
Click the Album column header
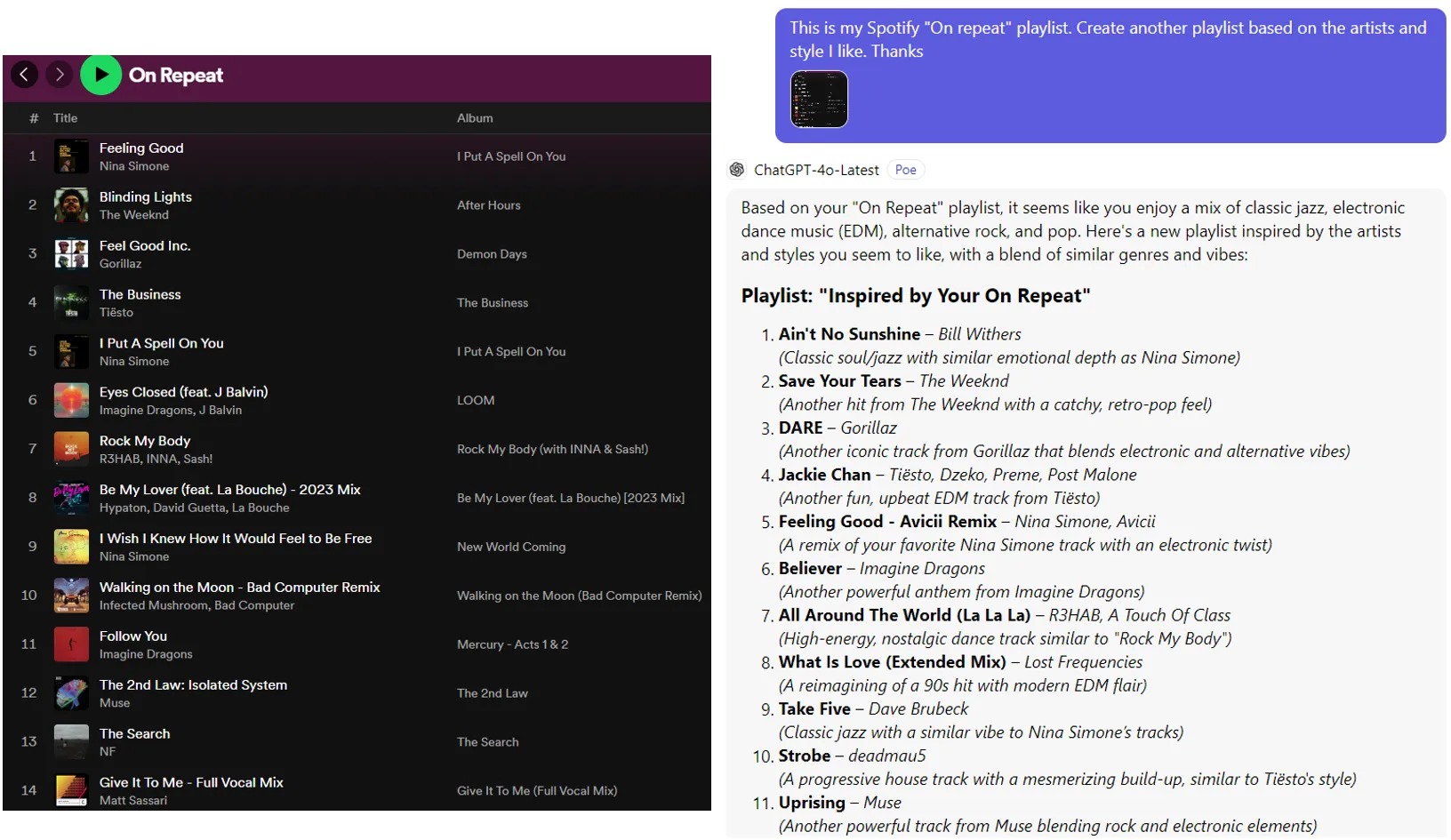point(475,118)
